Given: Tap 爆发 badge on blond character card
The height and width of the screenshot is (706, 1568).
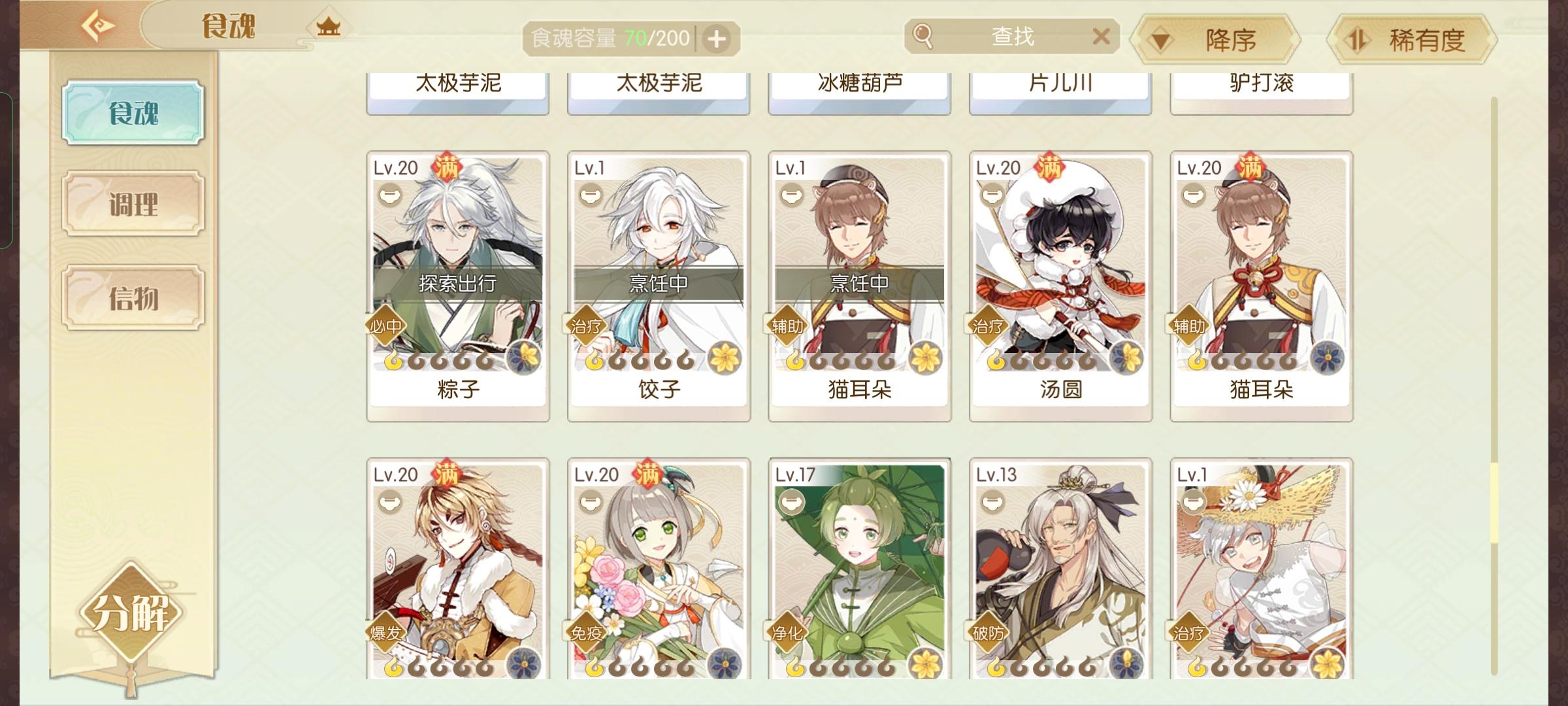Looking at the screenshot, I should (385, 632).
